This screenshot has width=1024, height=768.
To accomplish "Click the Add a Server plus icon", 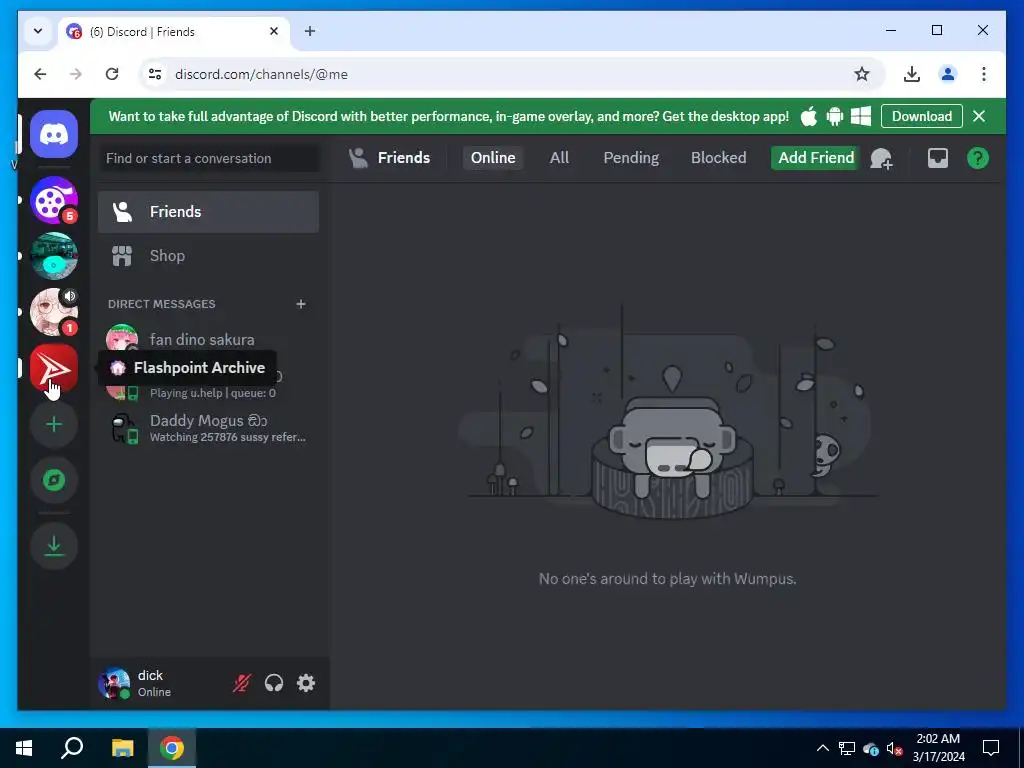I will pos(54,424).
